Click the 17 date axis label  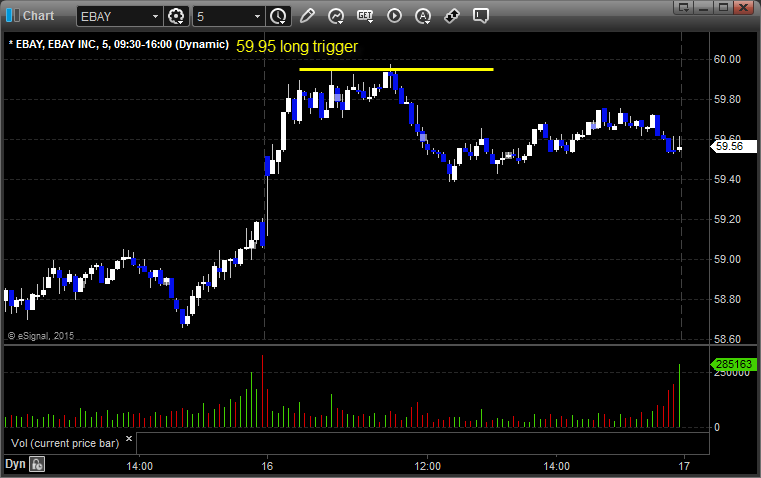[x=684, y=466]
